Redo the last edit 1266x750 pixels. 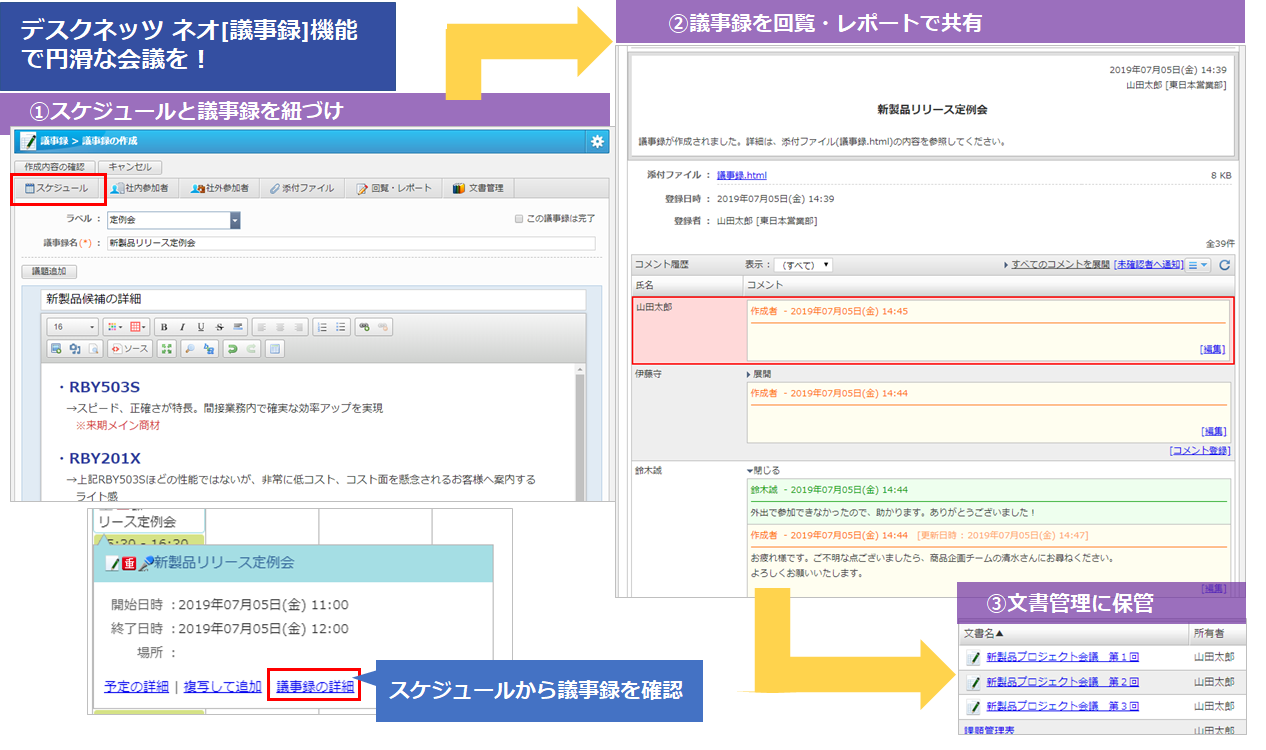pyautogui.click(x=251, y=349)
